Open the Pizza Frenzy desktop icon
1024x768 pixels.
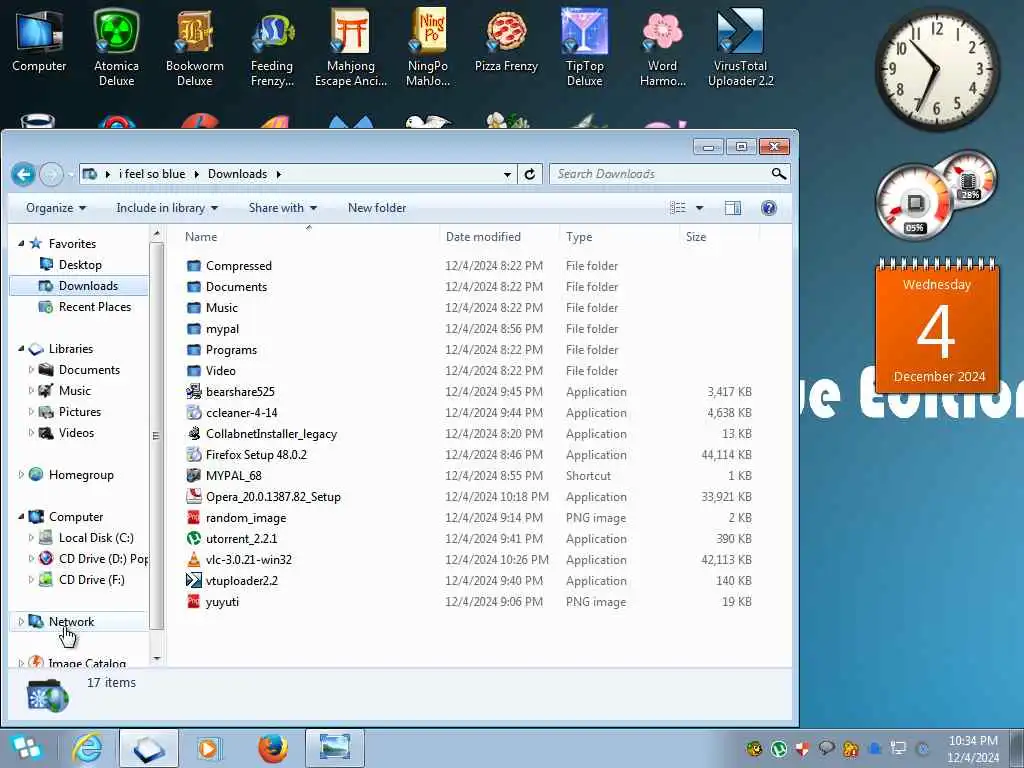506,40
